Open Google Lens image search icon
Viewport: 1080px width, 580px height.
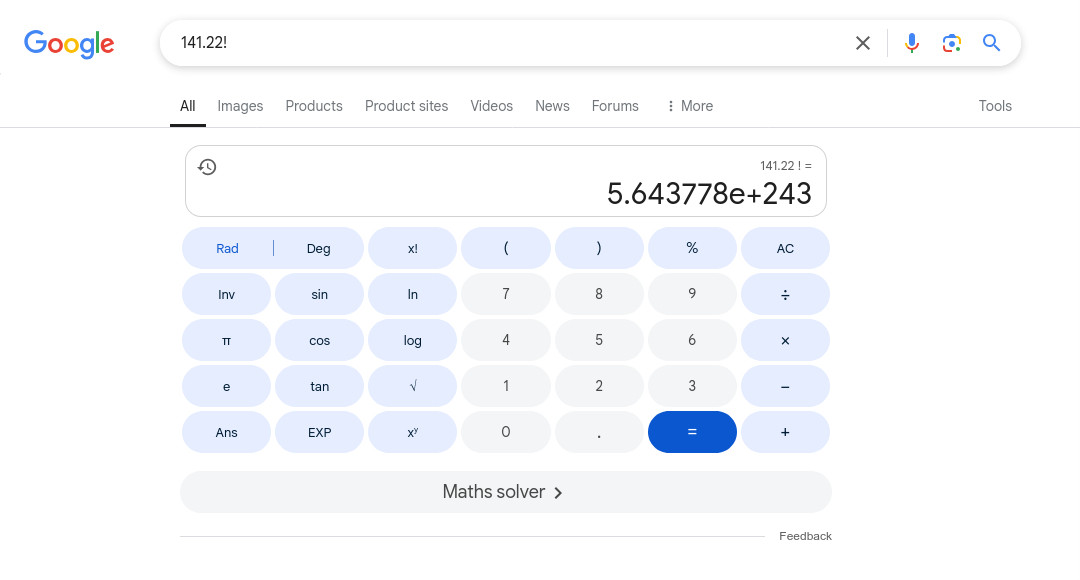click(x=951, y=43)
